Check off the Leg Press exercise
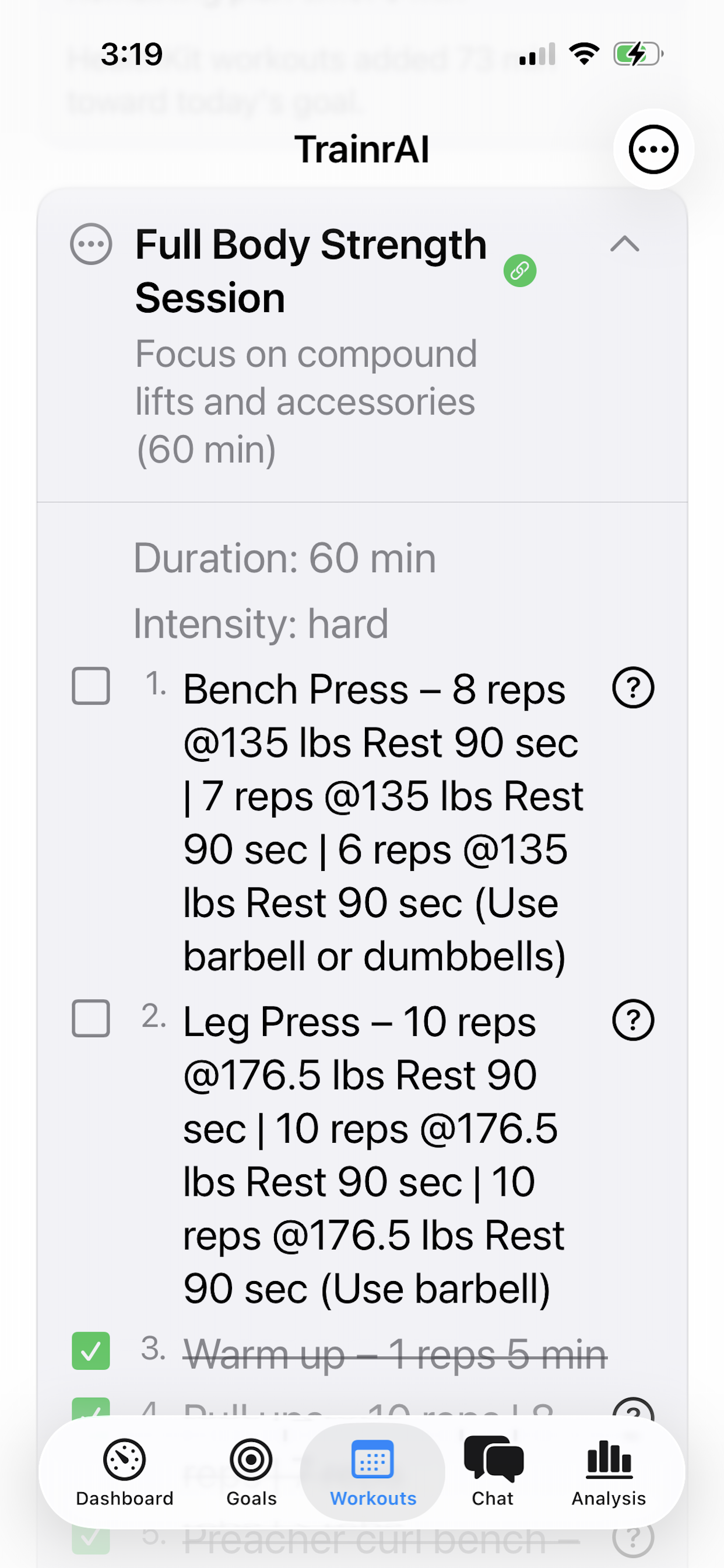Screen dimensions: 724x1568 (x=92, y=1019)
